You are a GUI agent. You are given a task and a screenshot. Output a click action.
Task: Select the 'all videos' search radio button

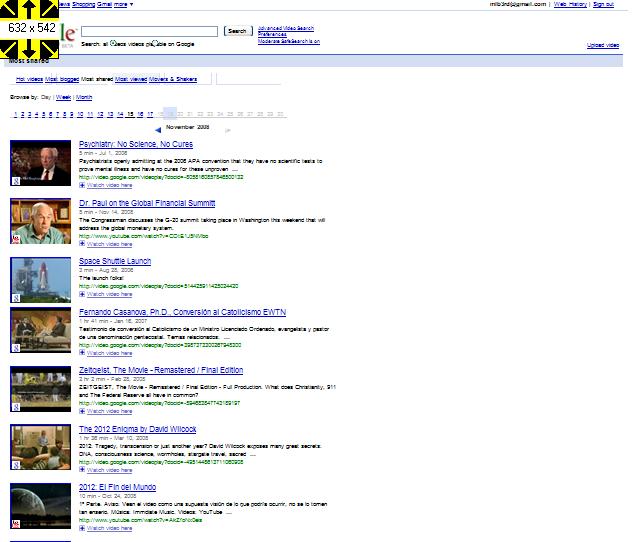(x=113, y=43)
